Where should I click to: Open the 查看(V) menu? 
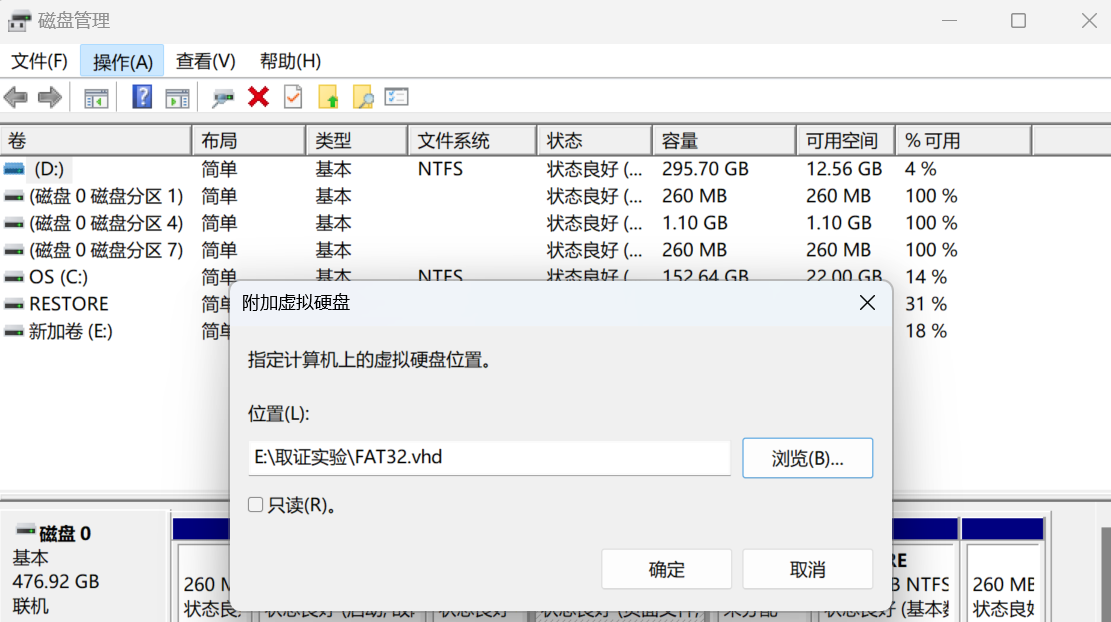205,62
